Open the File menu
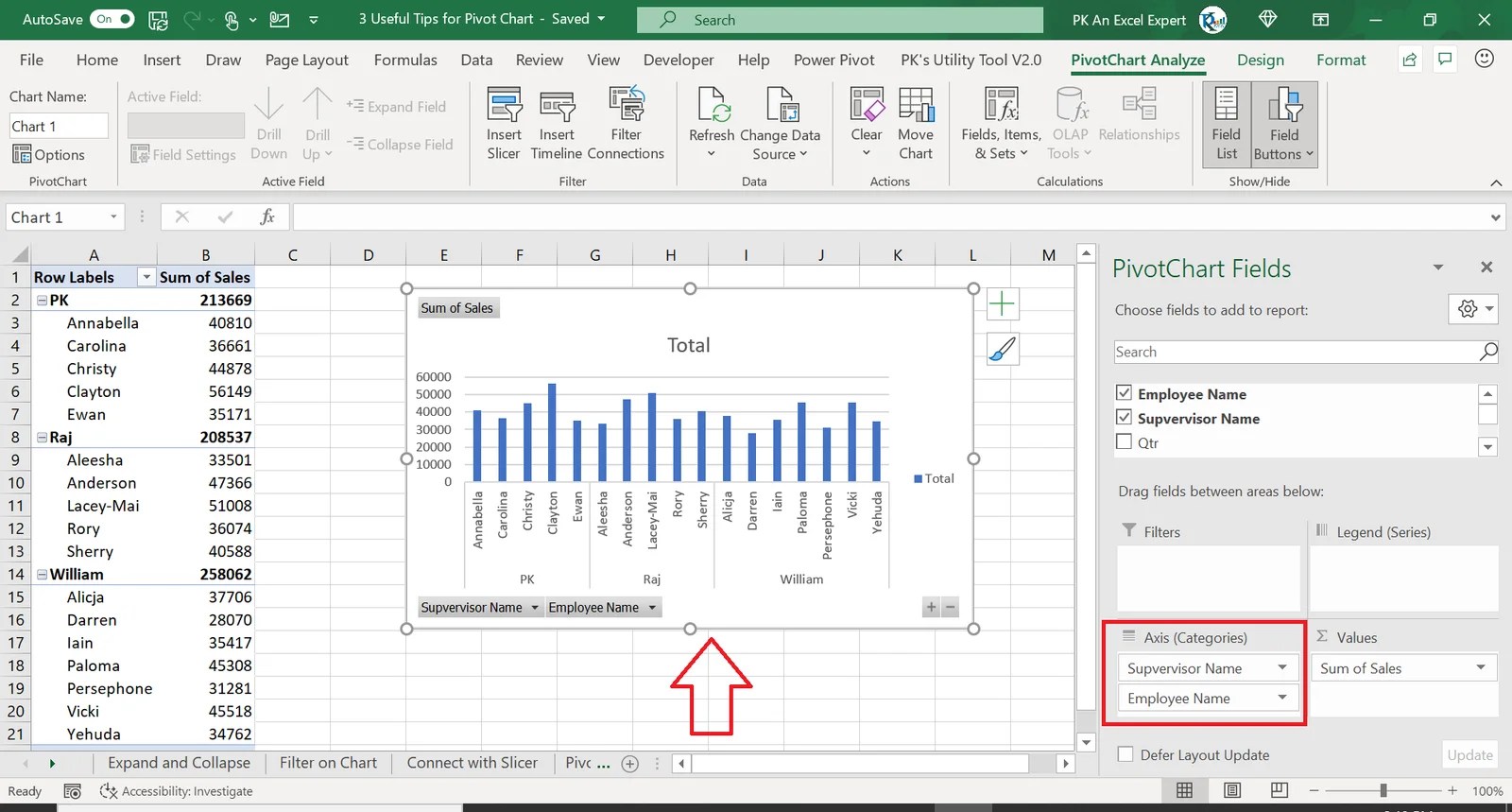Image resolution: width=1512 pixels, height=812 pixels. pyautogui.click(x=31, y=60)
